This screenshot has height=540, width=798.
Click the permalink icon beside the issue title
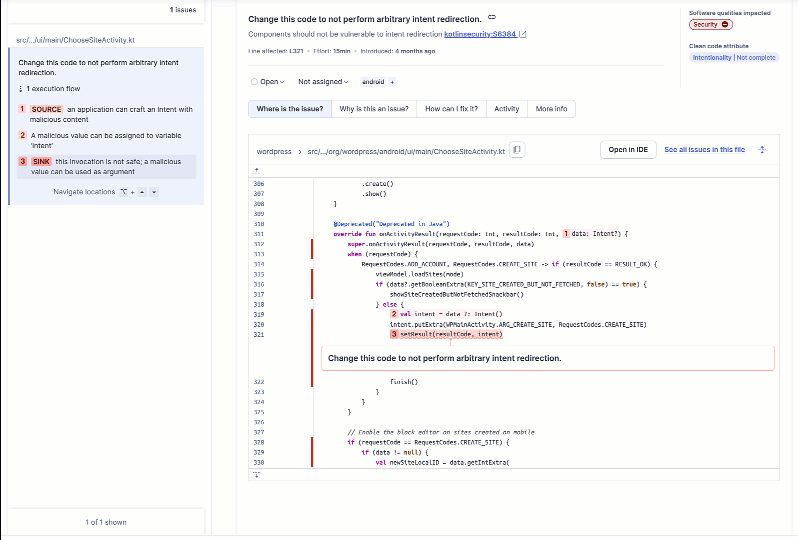(x=492, y=18)
